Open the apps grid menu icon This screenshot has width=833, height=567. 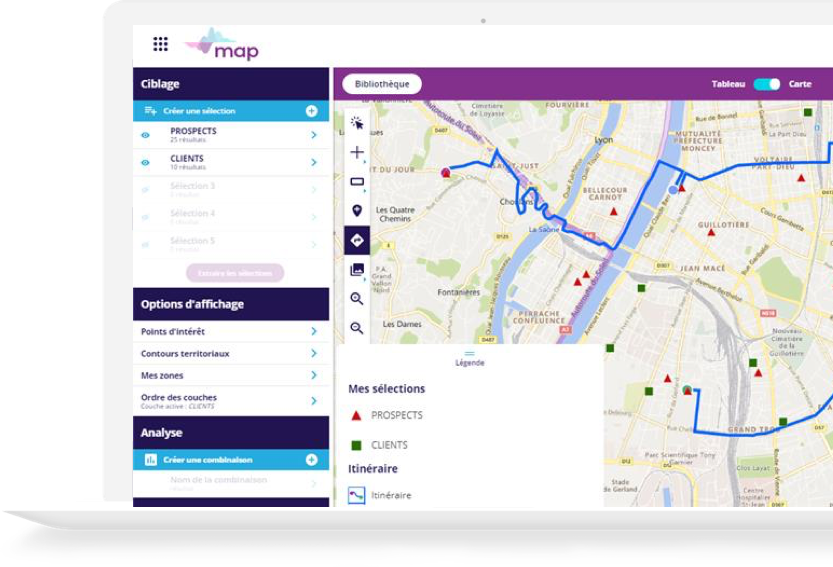tap(160, 44)
